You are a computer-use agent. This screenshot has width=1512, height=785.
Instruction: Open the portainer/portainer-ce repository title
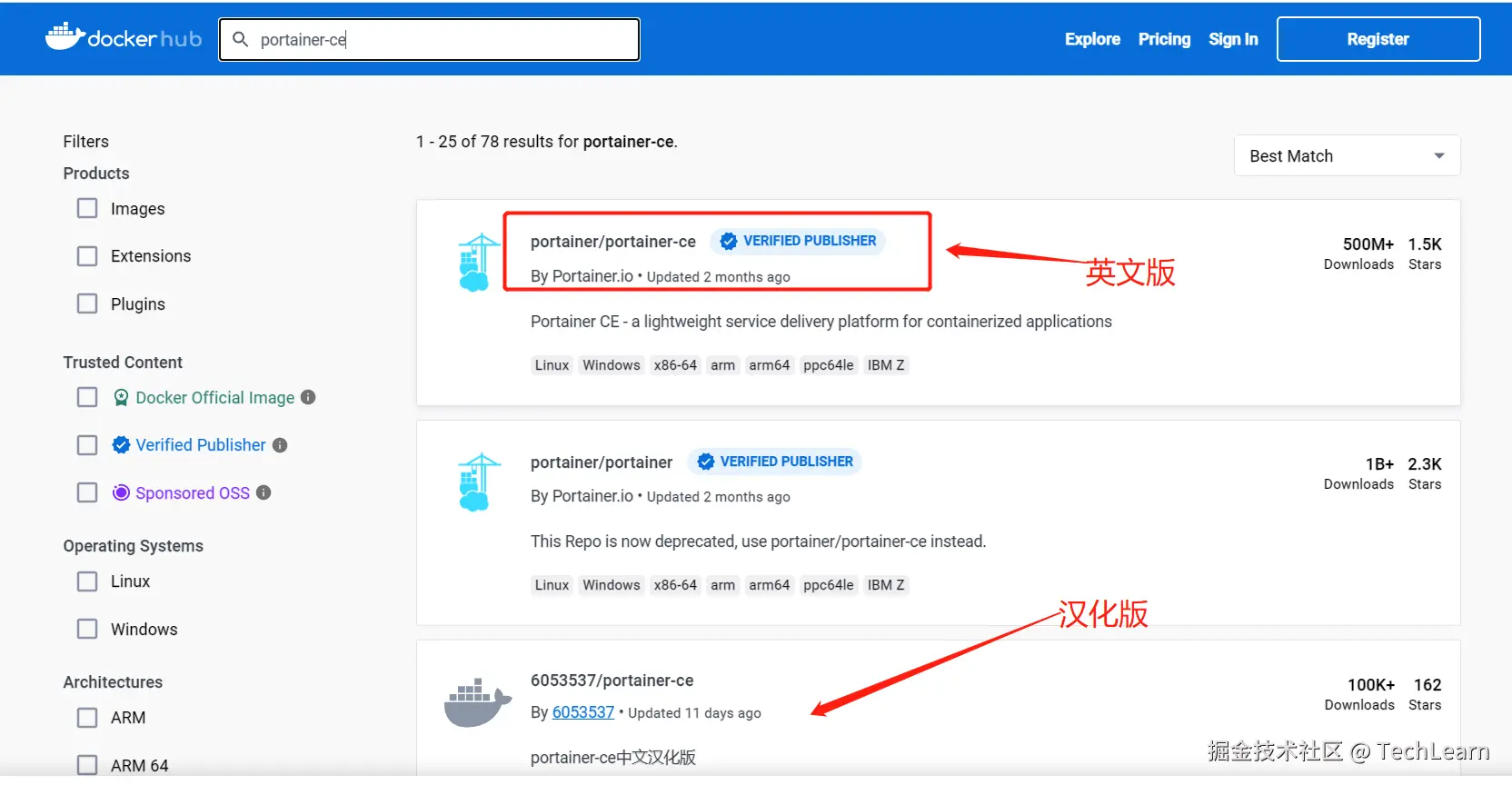[x=613, y=242]
